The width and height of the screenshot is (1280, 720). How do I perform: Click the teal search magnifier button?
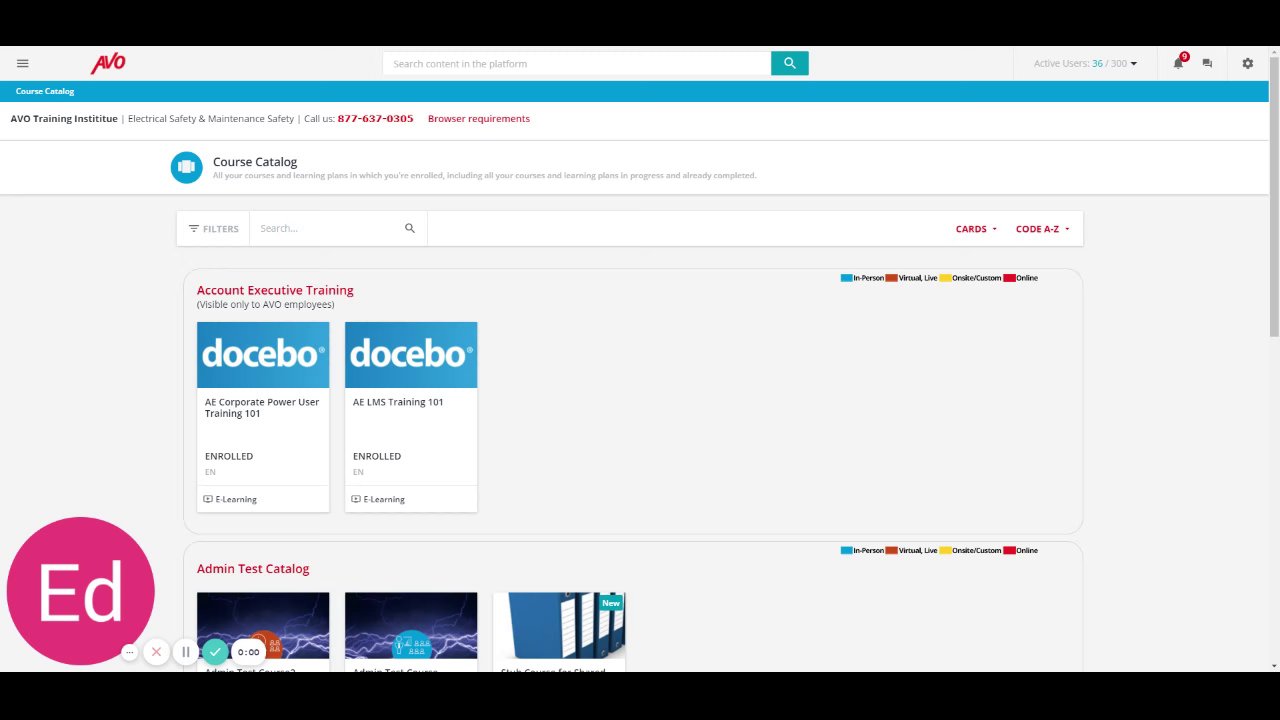[789, 63]
